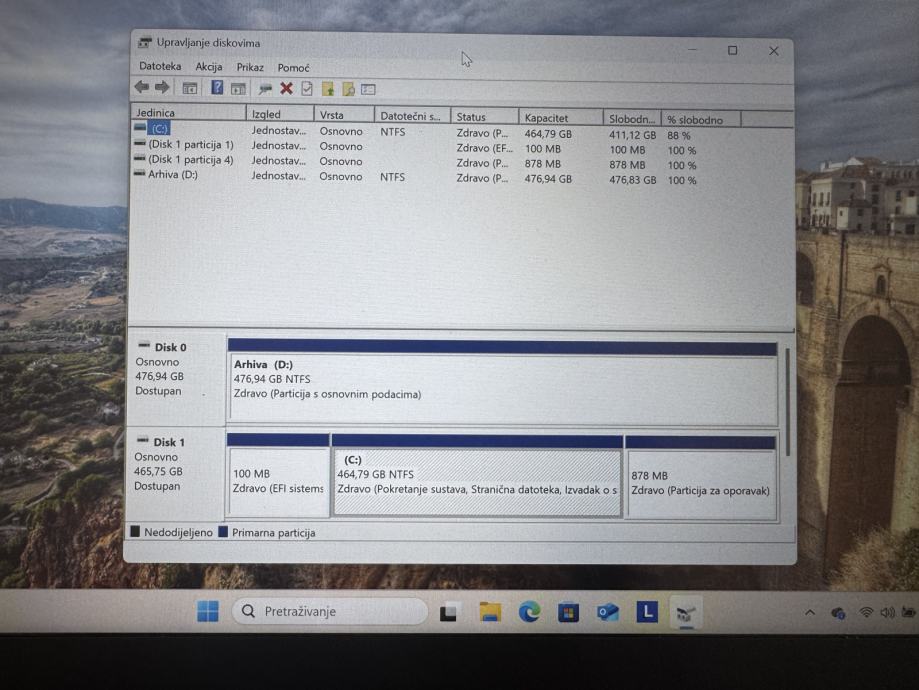Open the blue L app on taskbar

pyautogui.click(x=647, y=612)
